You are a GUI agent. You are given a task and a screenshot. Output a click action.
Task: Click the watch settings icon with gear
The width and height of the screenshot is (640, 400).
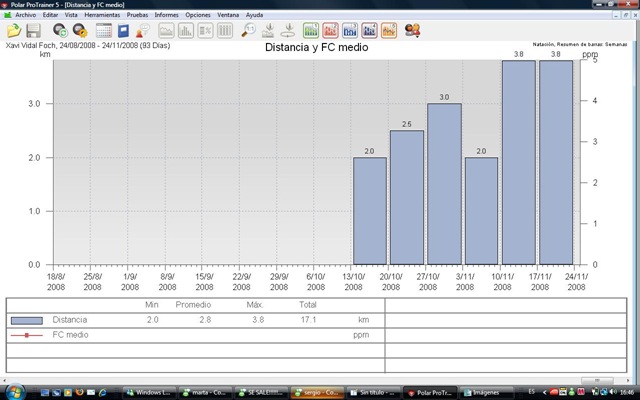80,31
